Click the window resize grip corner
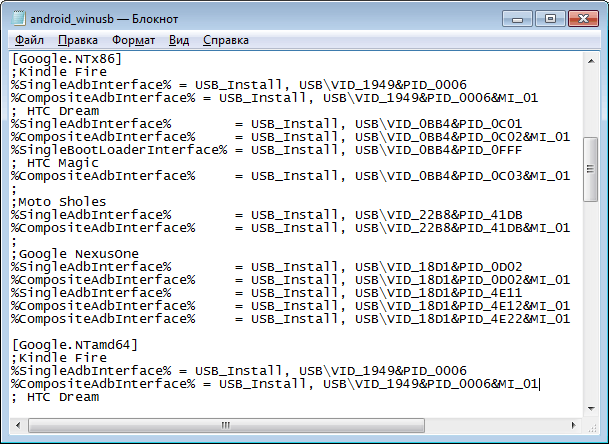The height and width of the screenshot is (446, 610). (592, 426)
